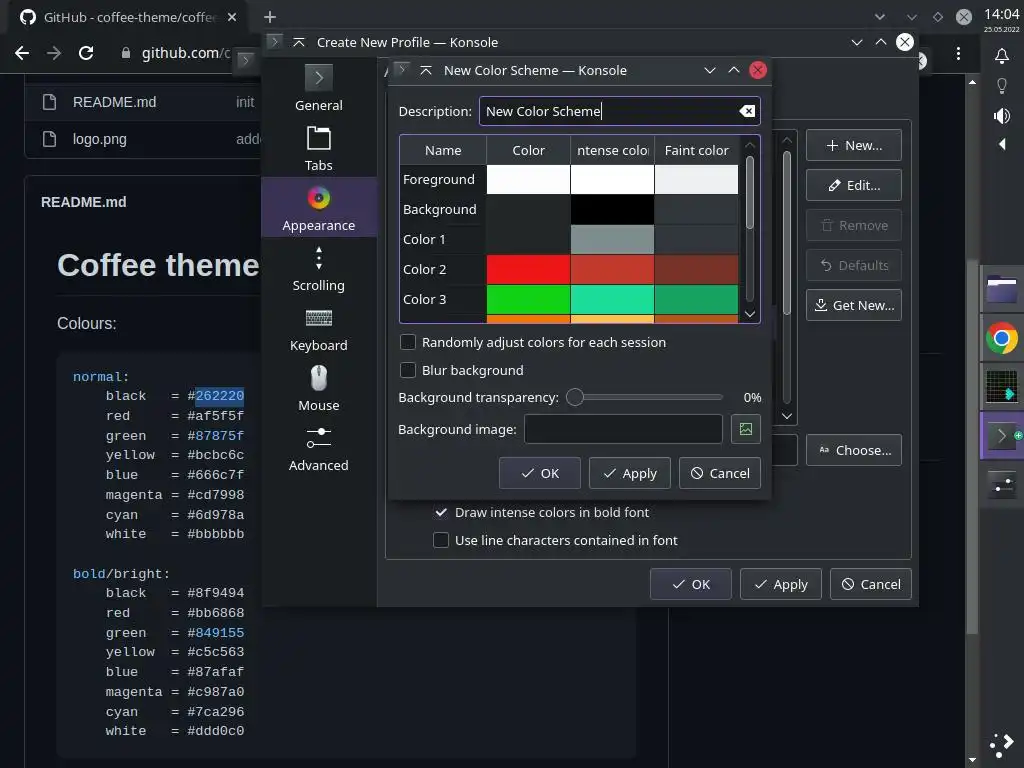The width and height of the screenshot is (1024, 768).
Task: Click the sidebar collapse triangle in side panel
Action: [x=1002, y=144]
